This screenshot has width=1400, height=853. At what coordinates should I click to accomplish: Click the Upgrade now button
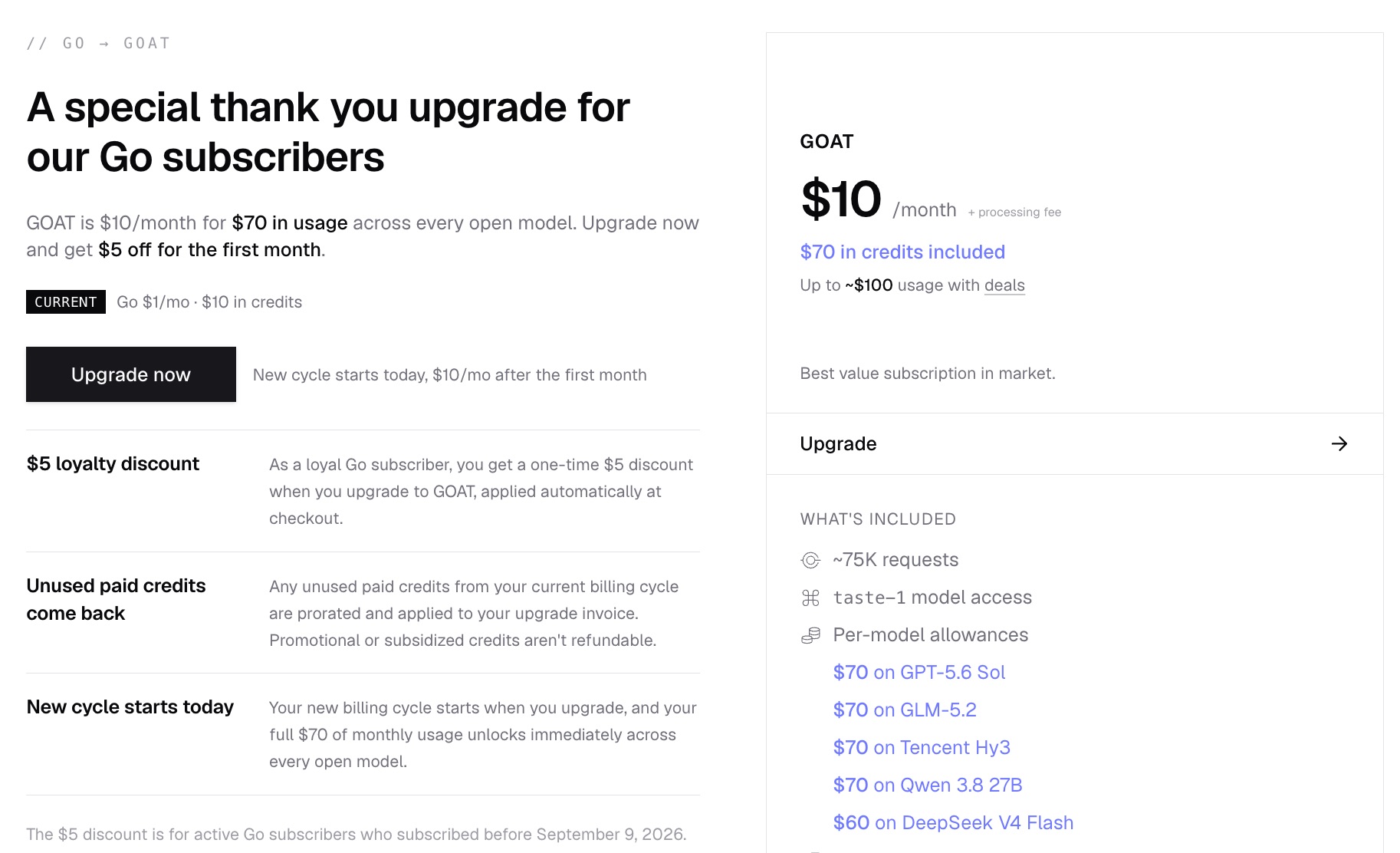(131, 374)
